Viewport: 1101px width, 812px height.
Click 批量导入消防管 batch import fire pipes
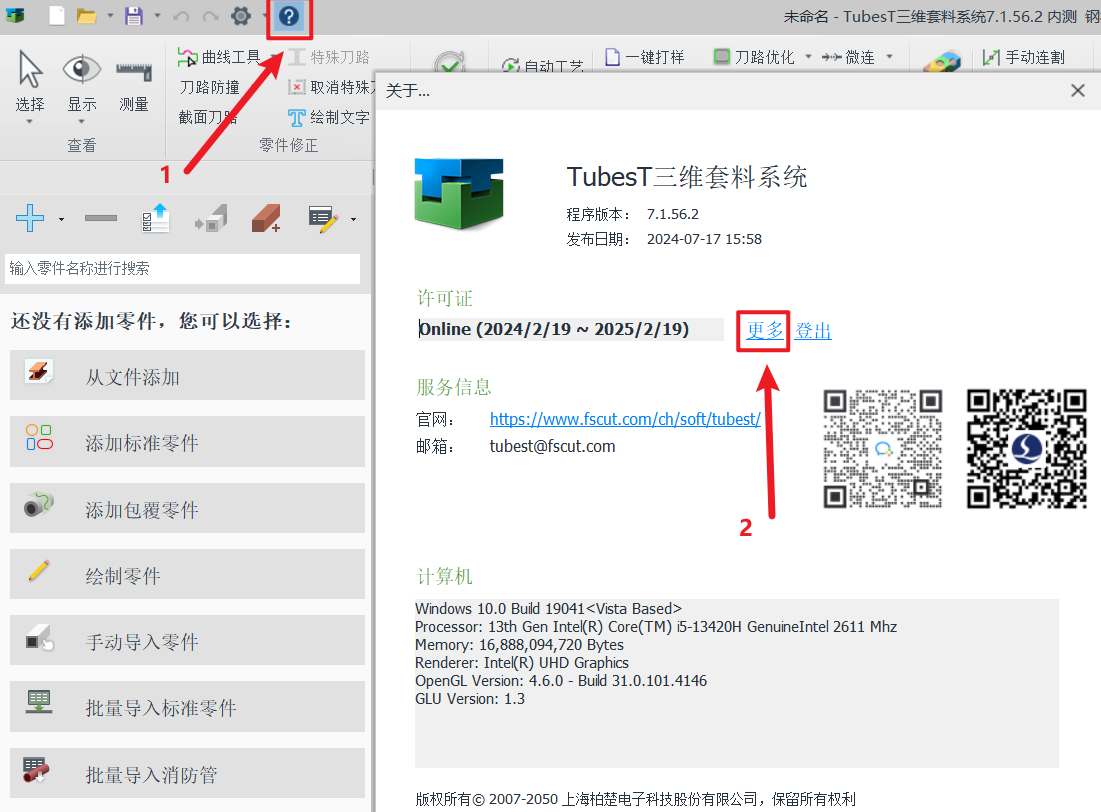pos(187,773)
